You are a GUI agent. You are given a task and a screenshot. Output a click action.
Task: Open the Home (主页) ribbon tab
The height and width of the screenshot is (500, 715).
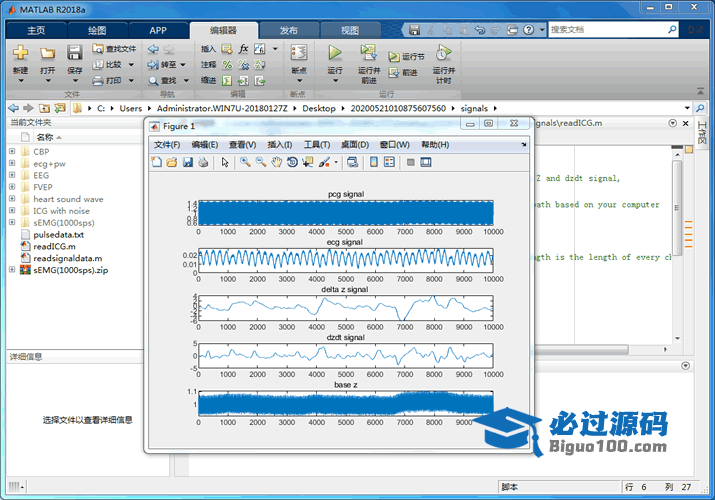pos(36,31)
